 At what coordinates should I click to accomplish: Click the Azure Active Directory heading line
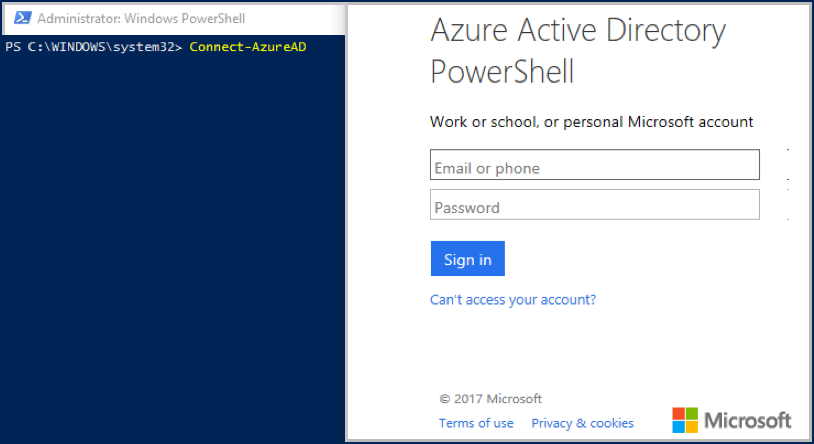[577, 31]
